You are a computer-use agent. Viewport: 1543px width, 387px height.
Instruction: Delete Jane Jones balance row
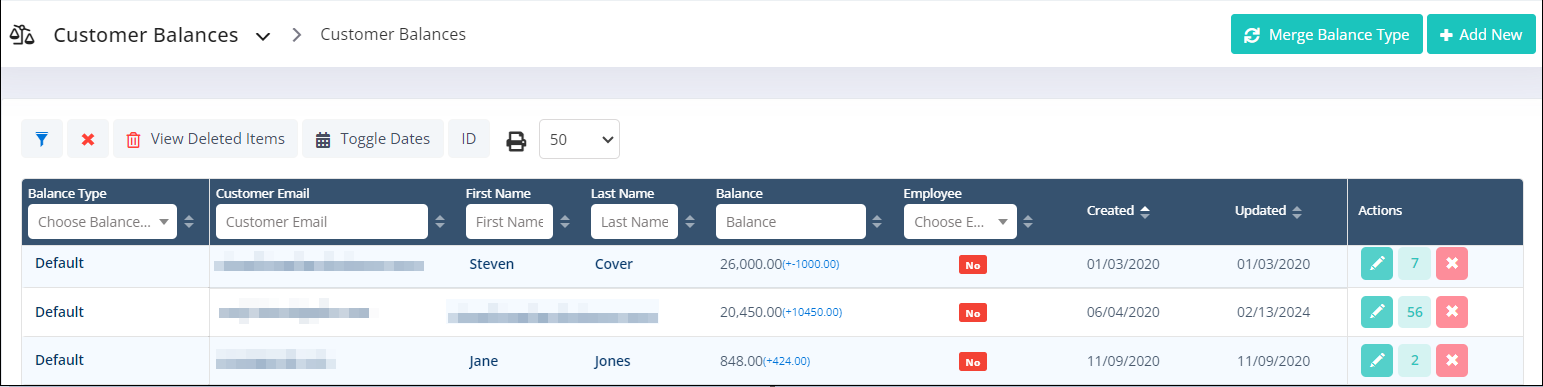click(x=1452, y=360)
